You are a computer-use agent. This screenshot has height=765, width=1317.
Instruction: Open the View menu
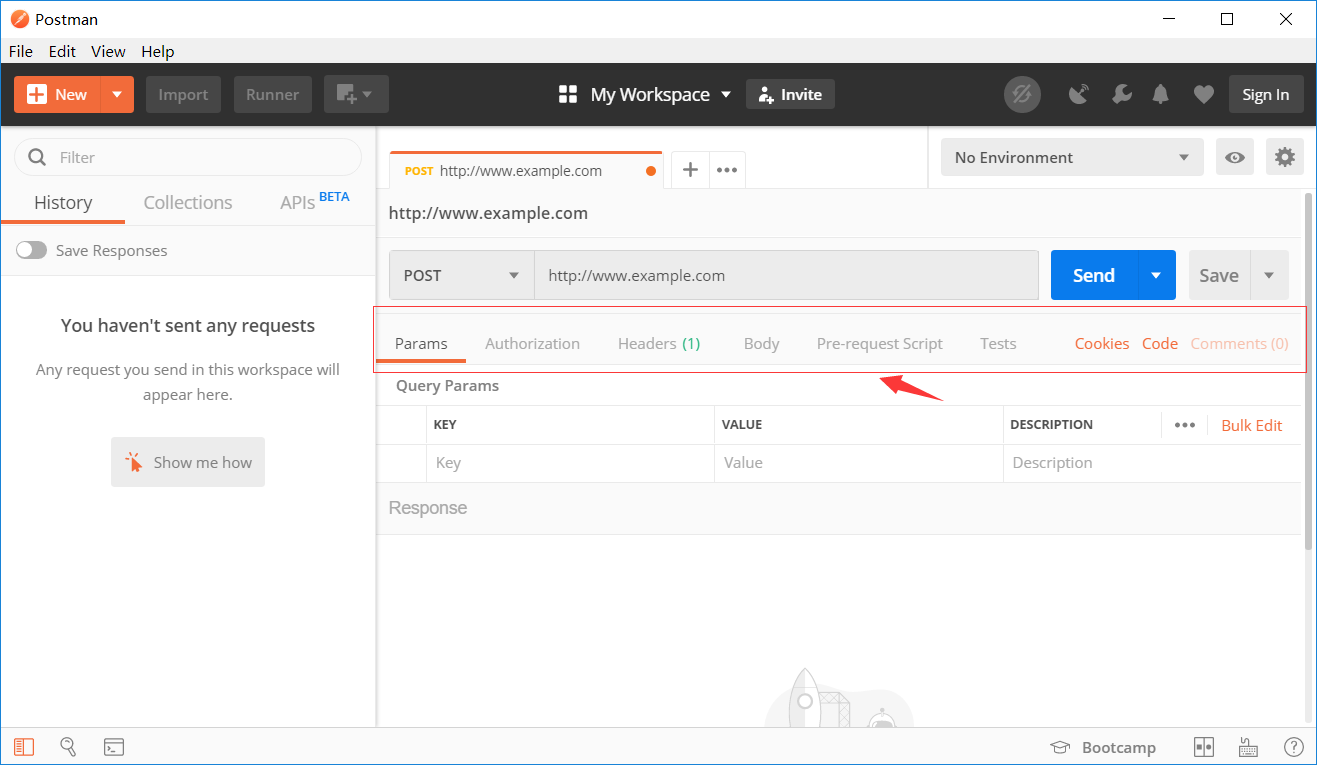point(108,51)
